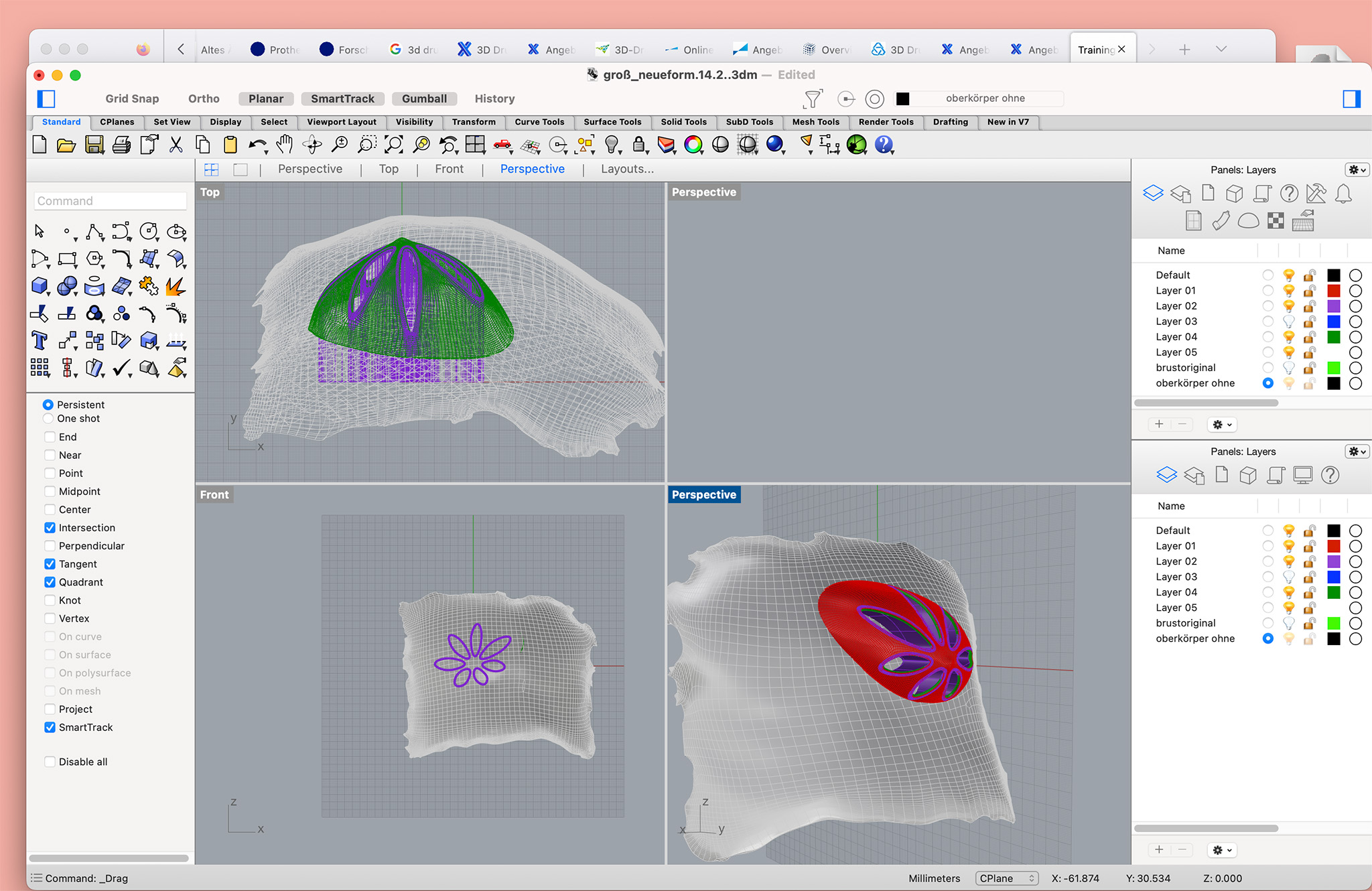Click the red Layer 01 color swatch

tap(1333, 291)
